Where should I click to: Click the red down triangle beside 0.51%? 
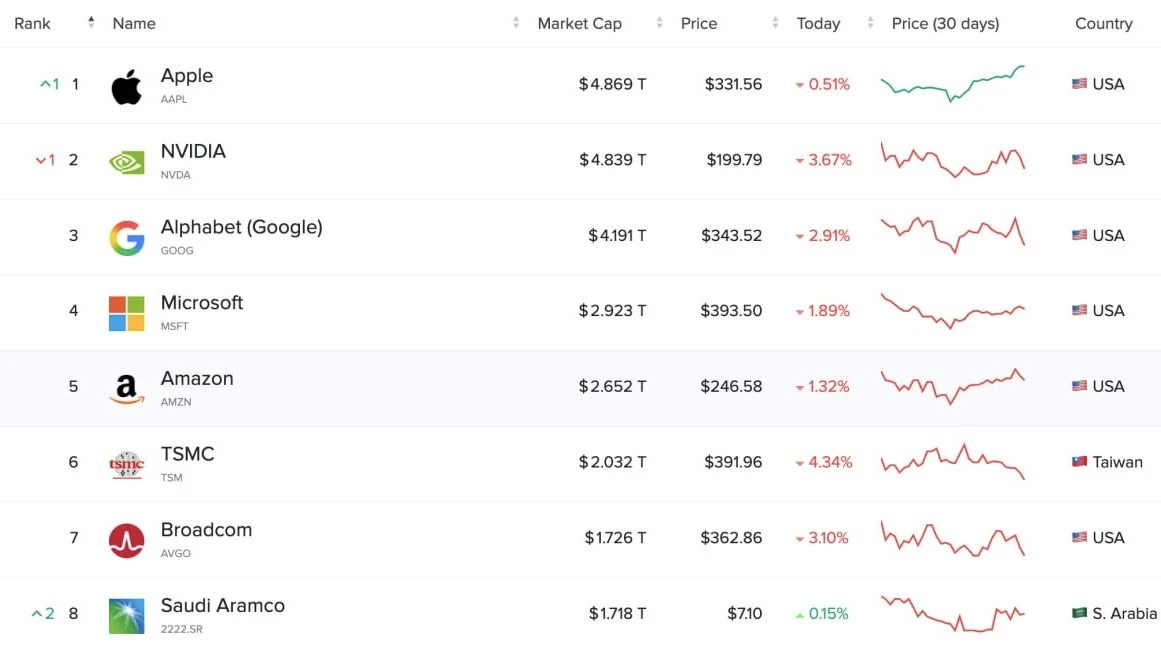800,85
